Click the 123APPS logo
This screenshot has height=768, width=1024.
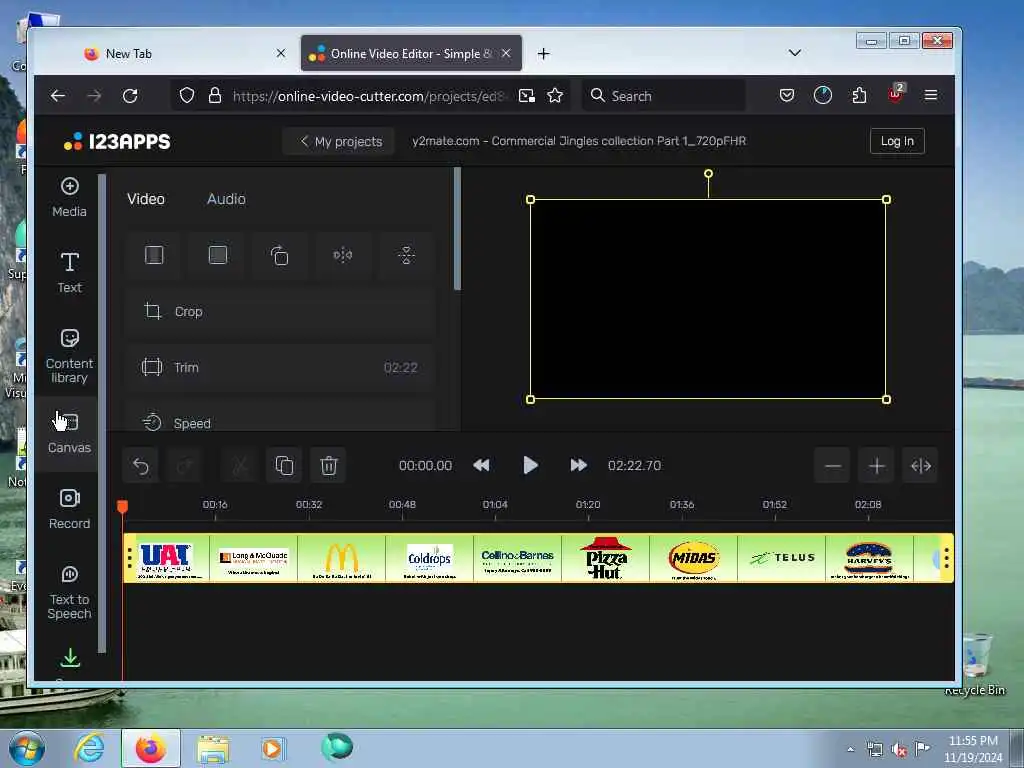pos(117,141)
